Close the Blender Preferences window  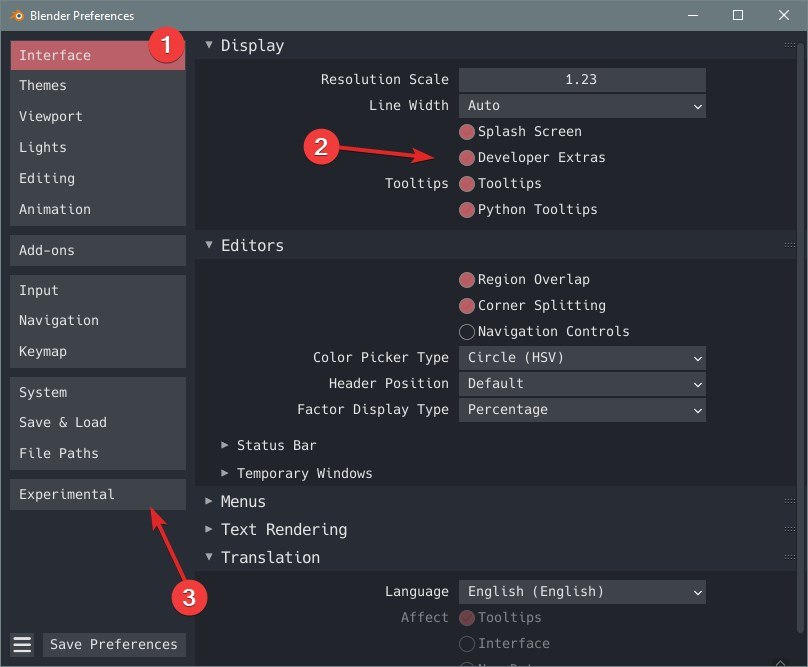784,15
